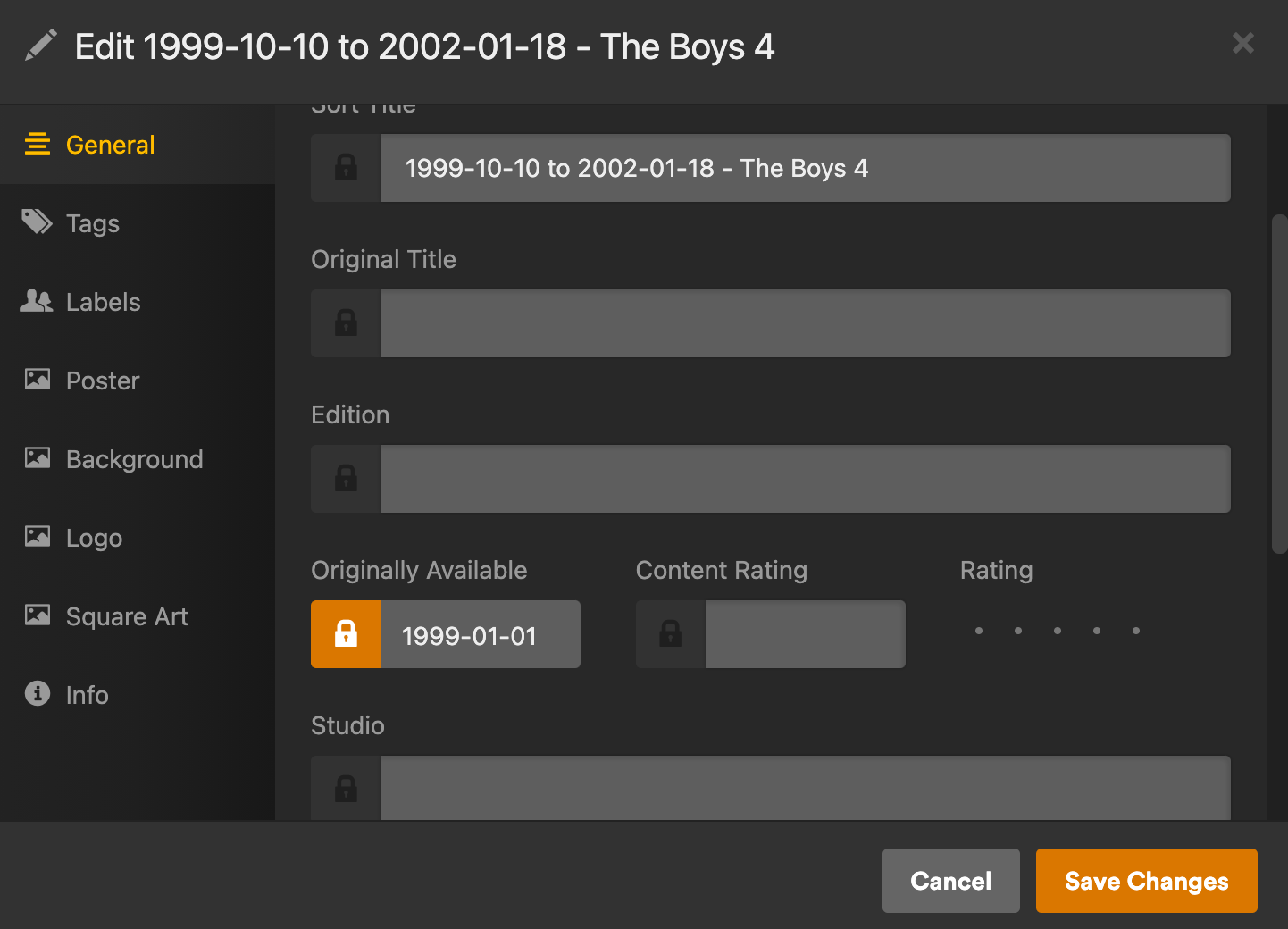The image size is (1288, 929).
Task: Toggle the Studio field lock
Action: (x=346, y=788)
